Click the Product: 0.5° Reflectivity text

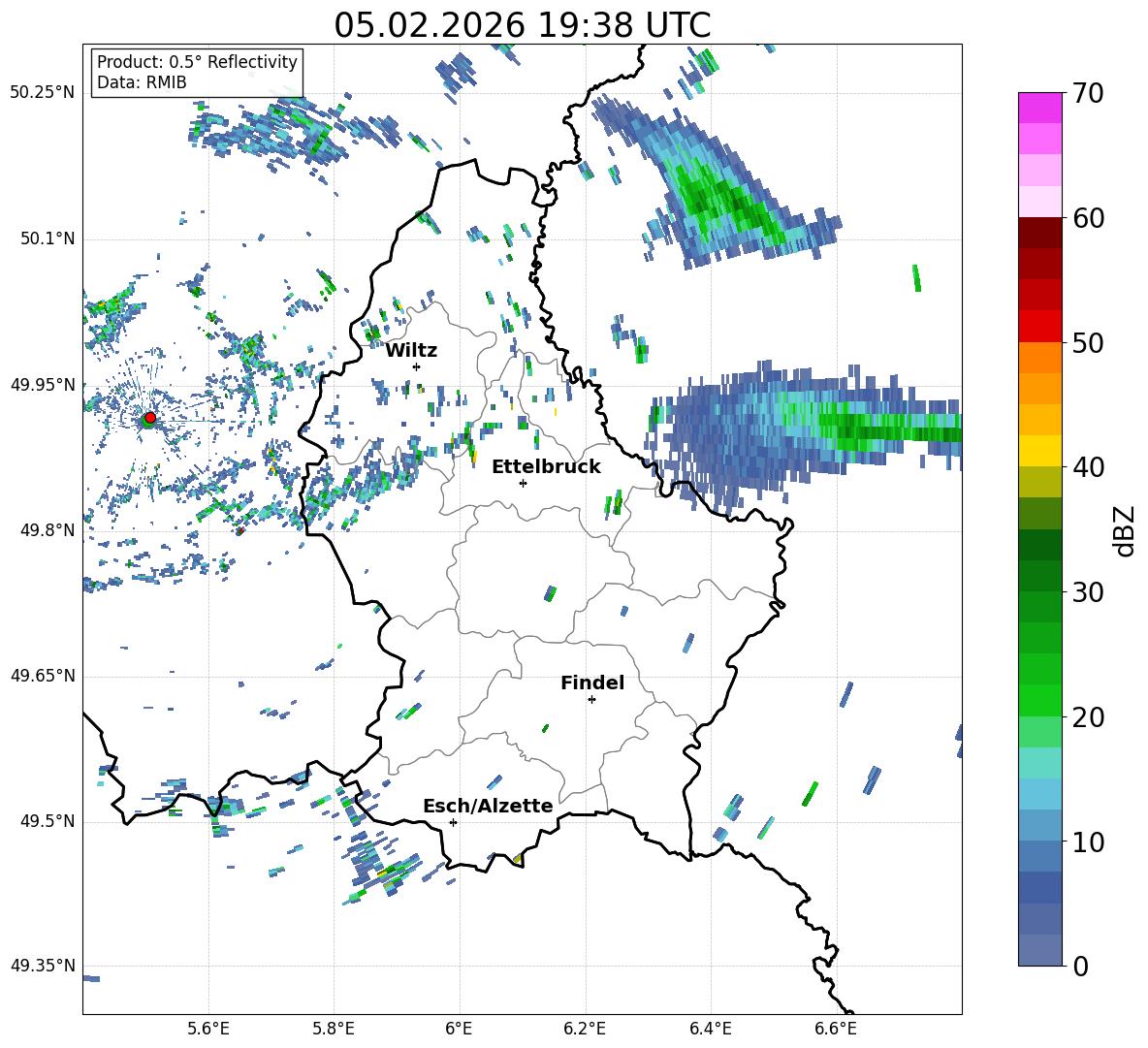[197, 61]
